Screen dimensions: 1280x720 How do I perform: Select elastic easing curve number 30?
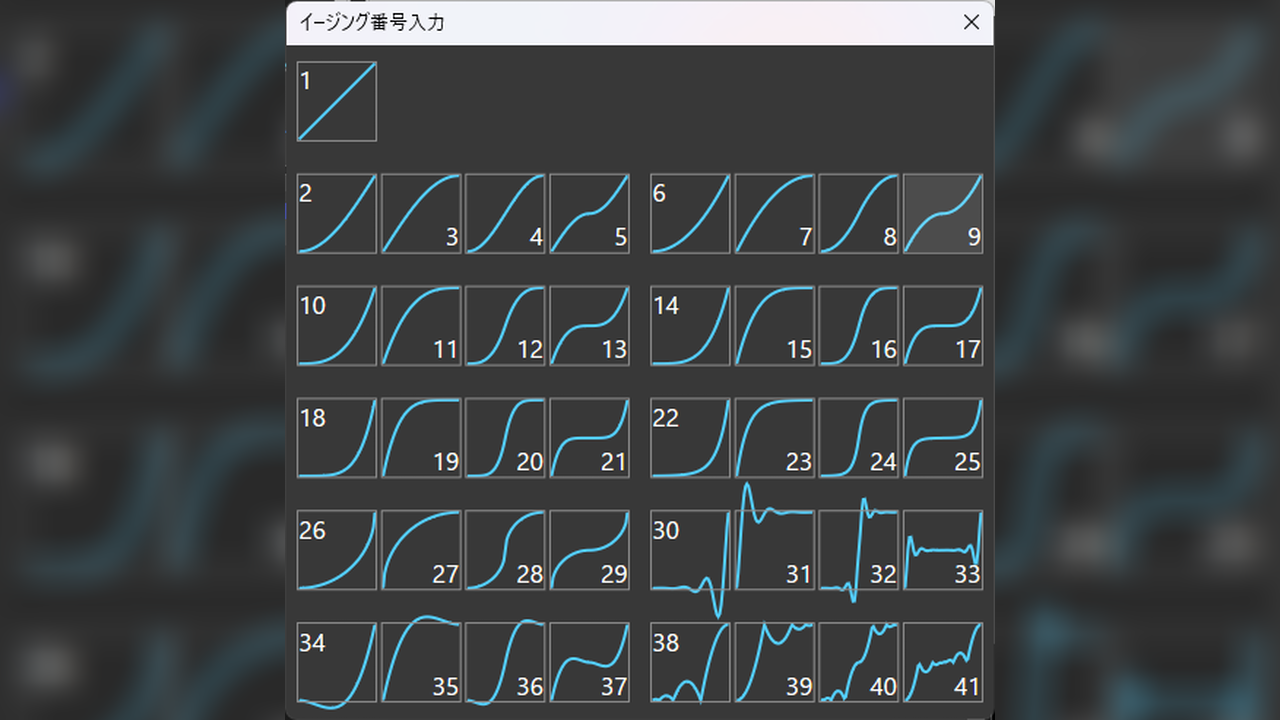pos(691,549)
